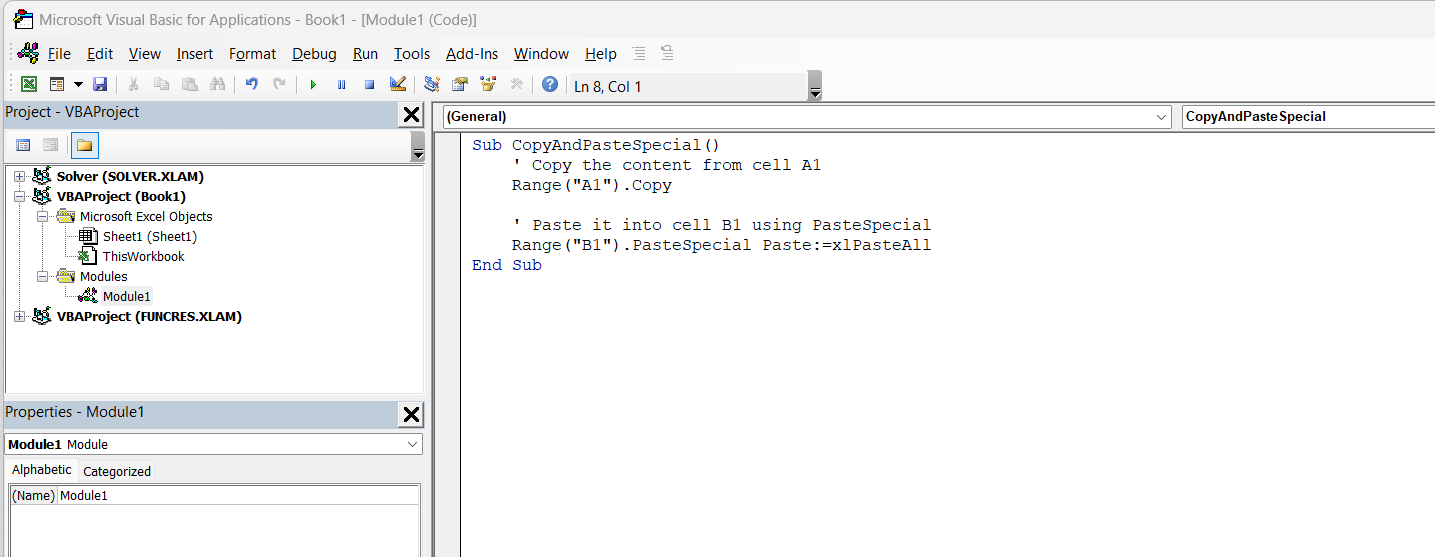Save the workbook with the disk icon
This screenshot has height=557, width=1435.
point(100,85)
